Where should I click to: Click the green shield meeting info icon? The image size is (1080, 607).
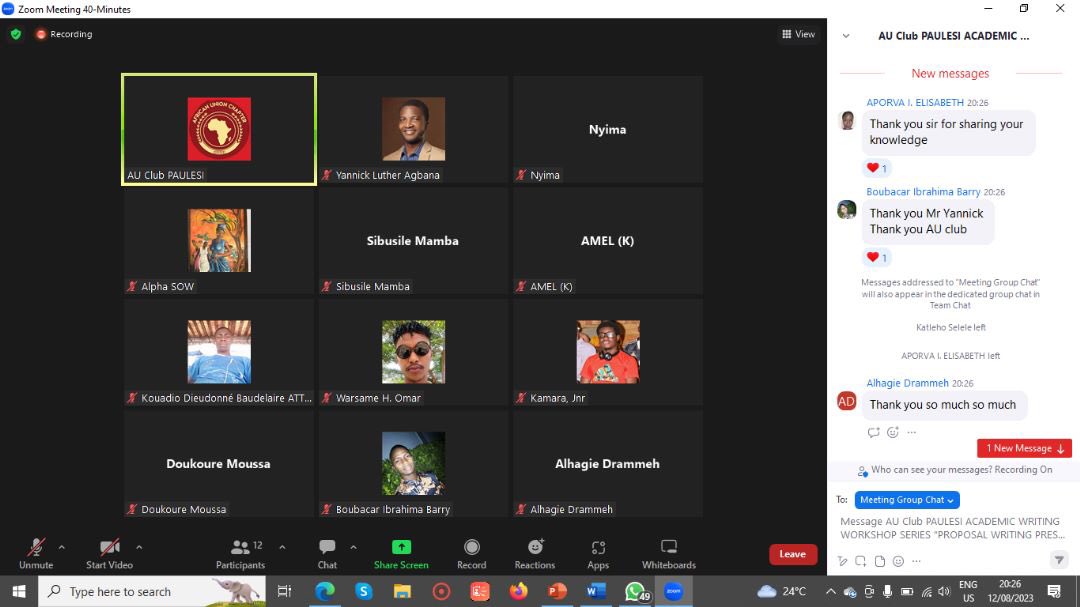click(x=16, y=34)
